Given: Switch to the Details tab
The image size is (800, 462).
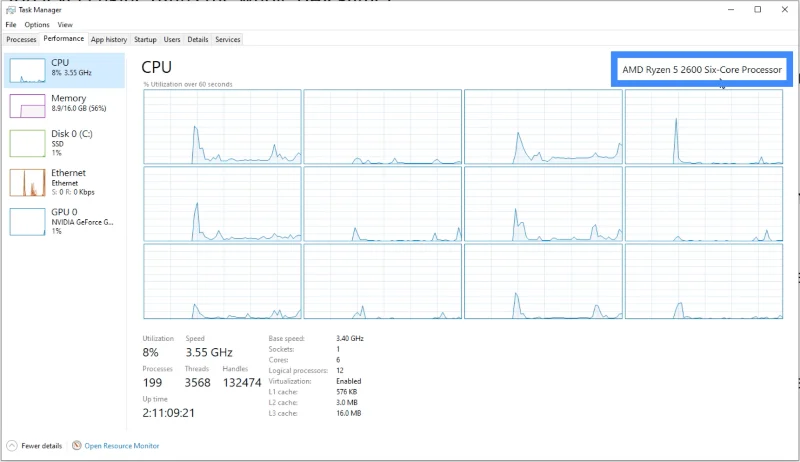Looking at the screenshot, I should 198,39.
